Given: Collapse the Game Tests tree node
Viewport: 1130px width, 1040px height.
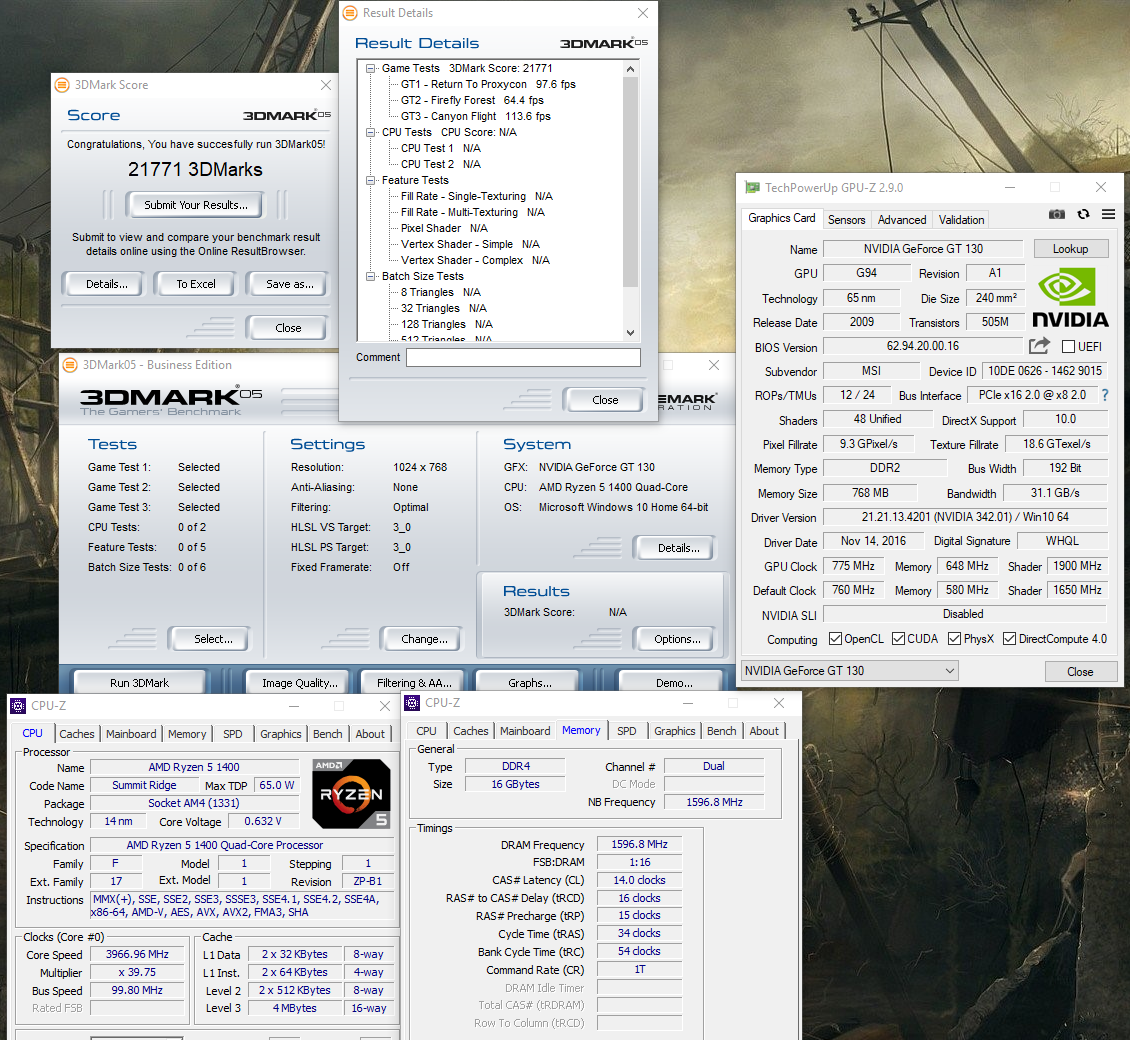Looking at the screenshot, I should [371, 68].
